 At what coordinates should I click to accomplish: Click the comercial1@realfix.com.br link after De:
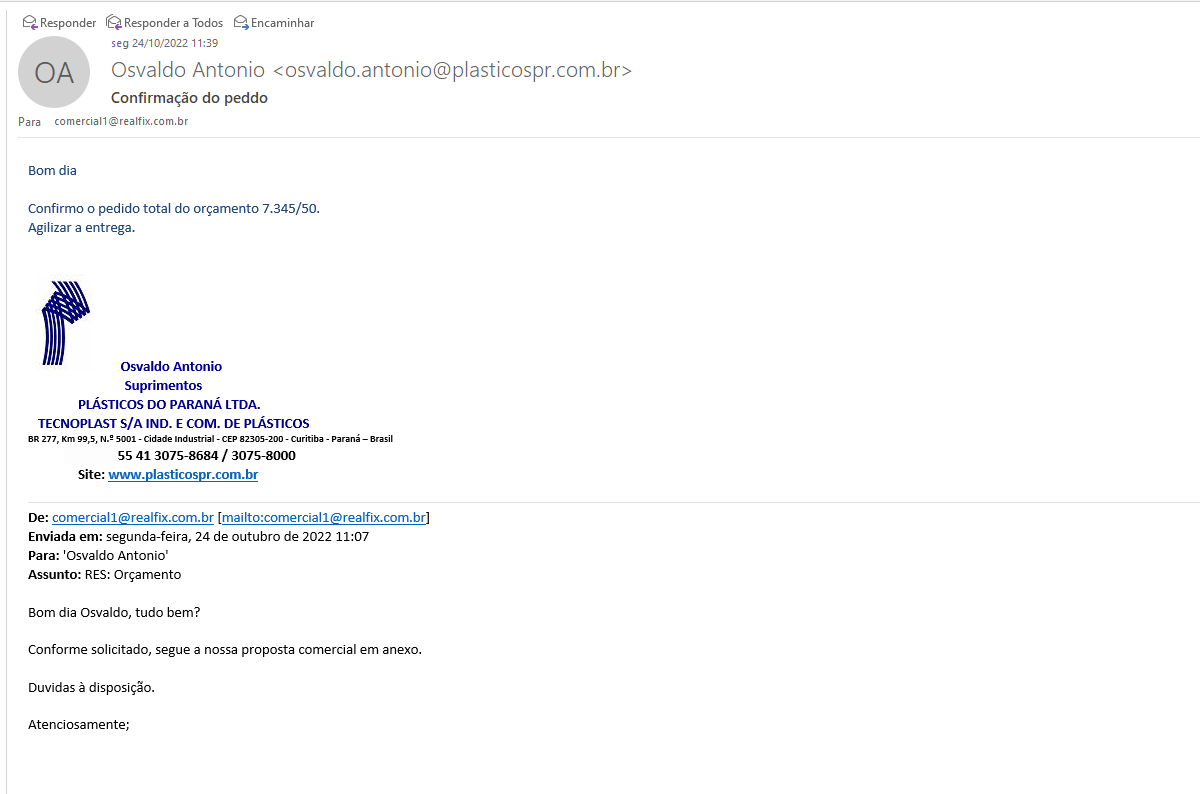point(133,518)
